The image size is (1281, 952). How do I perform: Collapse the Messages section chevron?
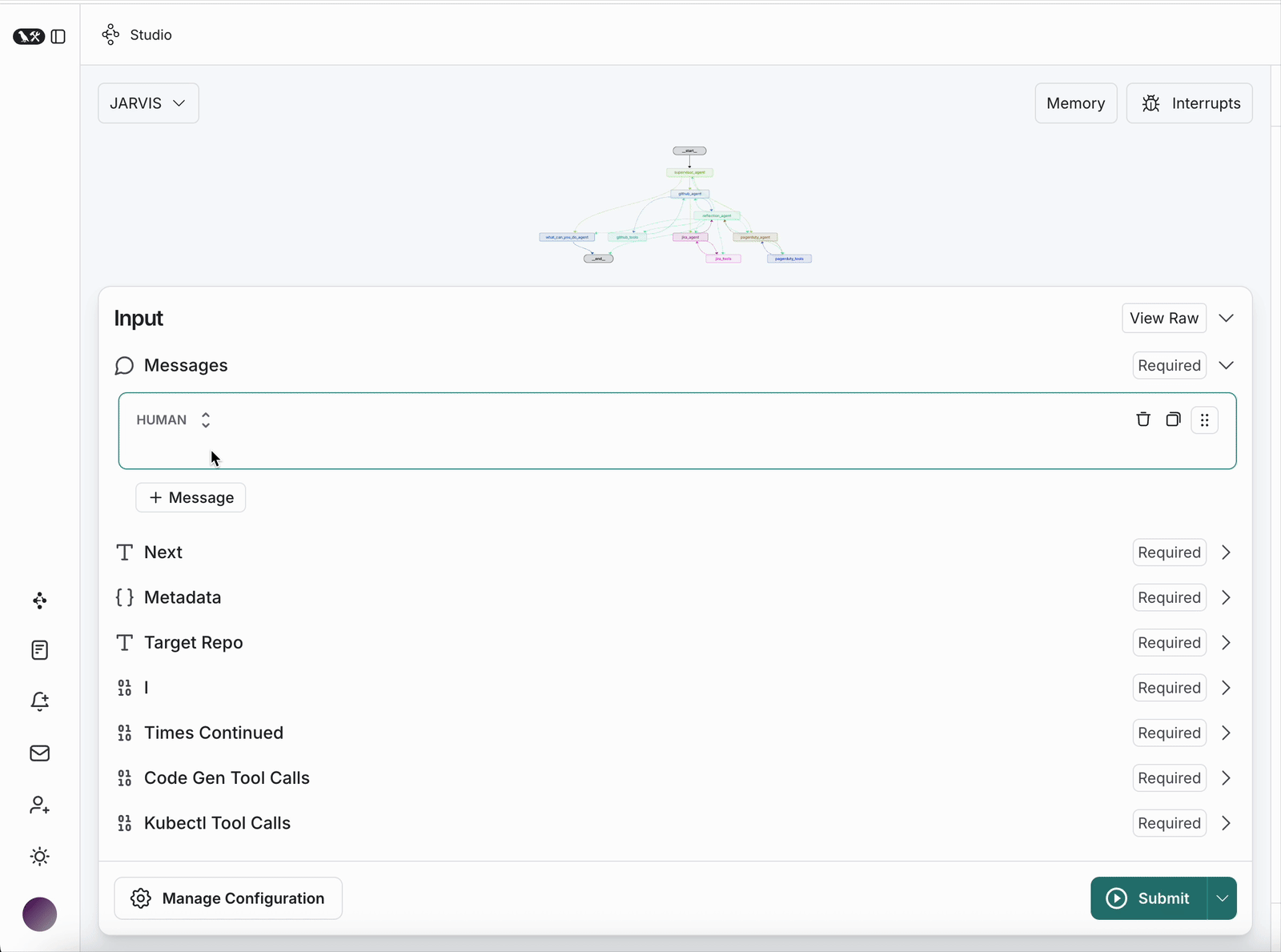click(x=1226, y=366)
